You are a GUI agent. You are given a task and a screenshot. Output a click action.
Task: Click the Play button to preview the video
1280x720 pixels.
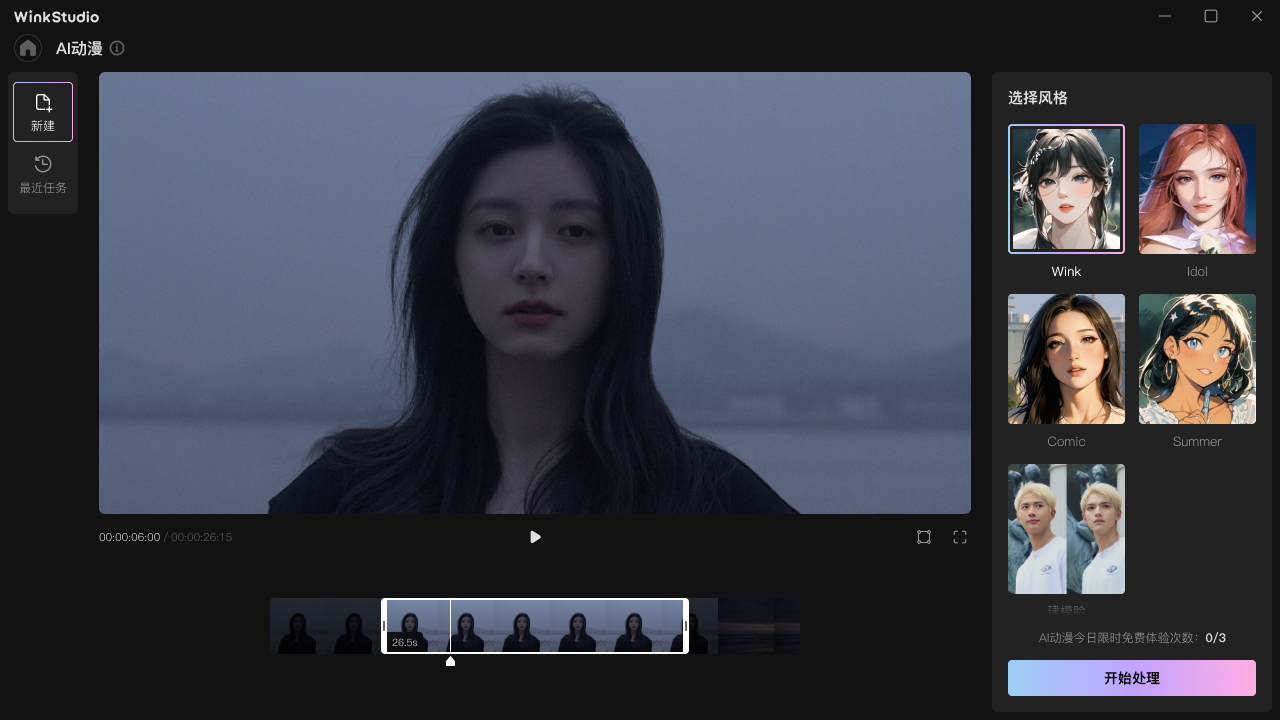[x=535, y=537]
